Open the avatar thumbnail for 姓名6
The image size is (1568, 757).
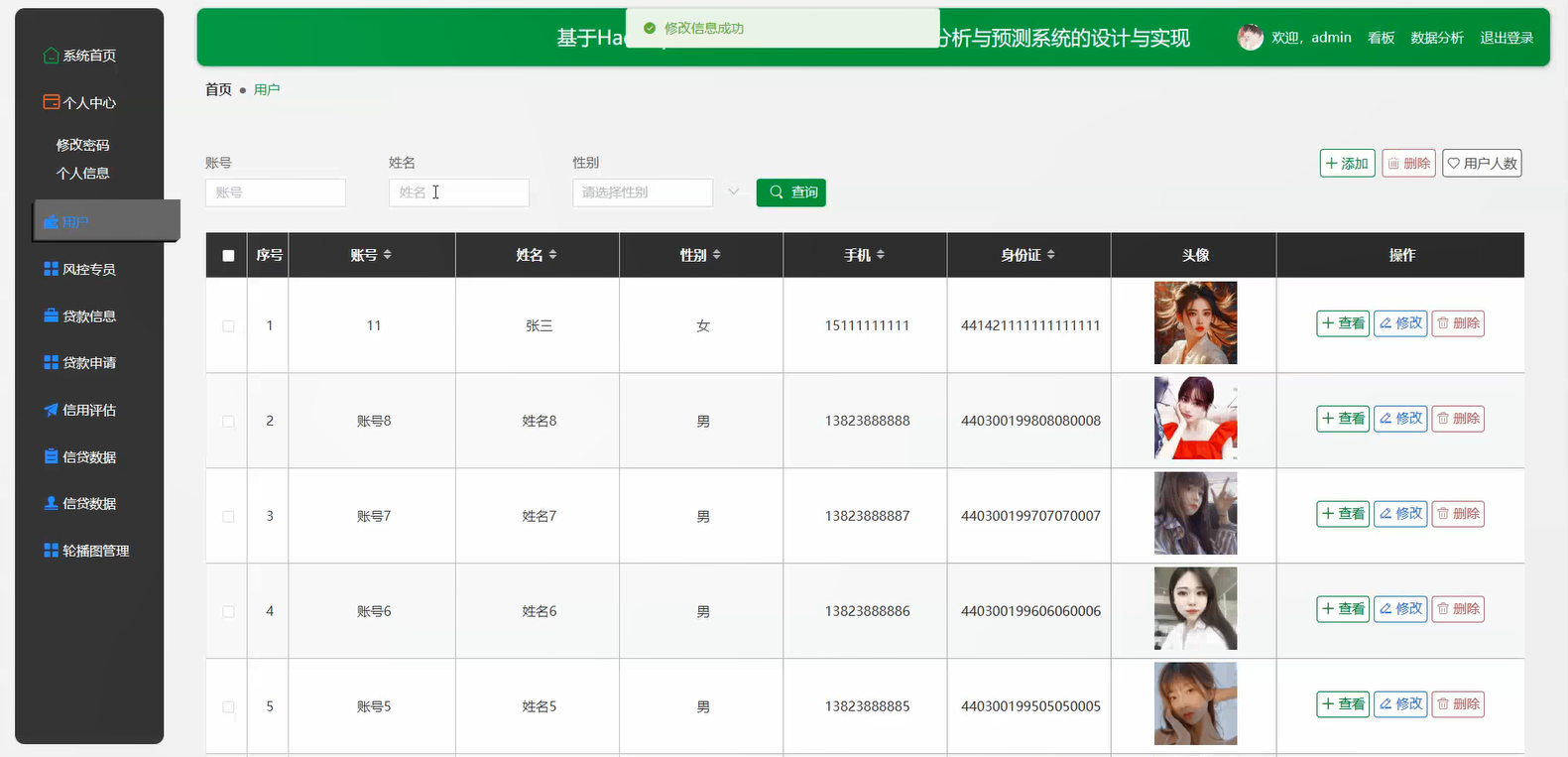(1196, 609)
